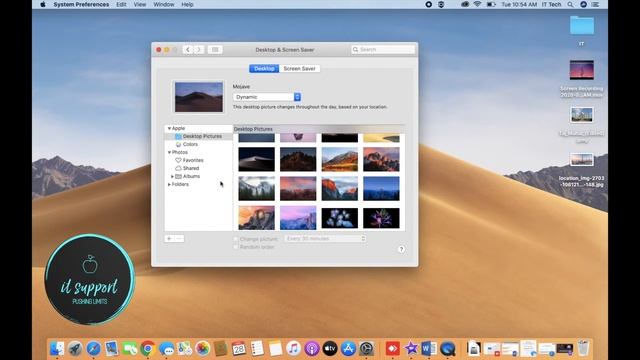Open Google Chrome from the Dock

click(x=148, y=349)
